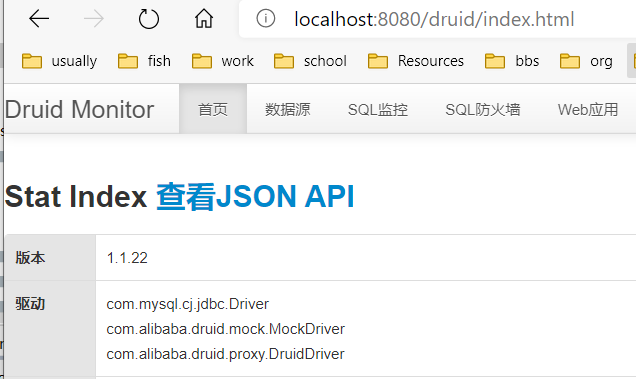Reload the page with refresh icon
Viewport: 636px width, 379px height.
click(x=148, y=19)
